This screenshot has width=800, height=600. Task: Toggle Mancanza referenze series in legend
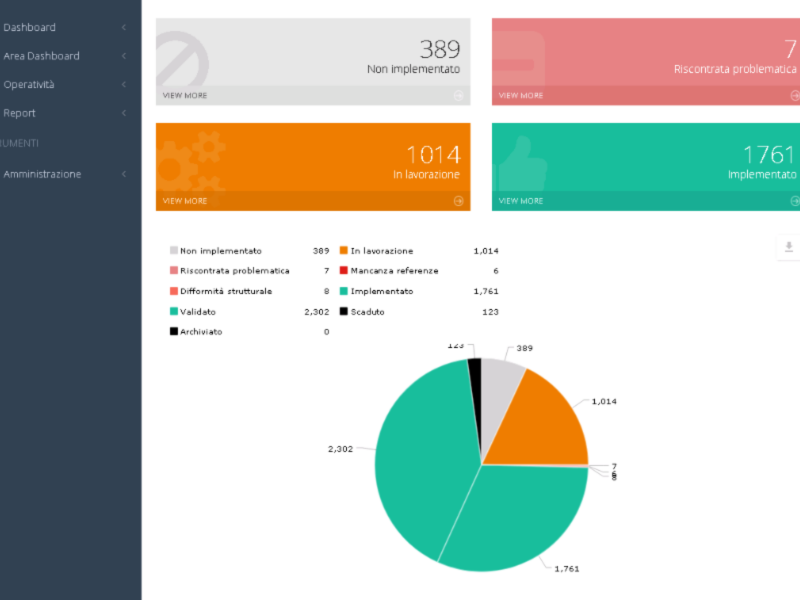pos(393,271)
